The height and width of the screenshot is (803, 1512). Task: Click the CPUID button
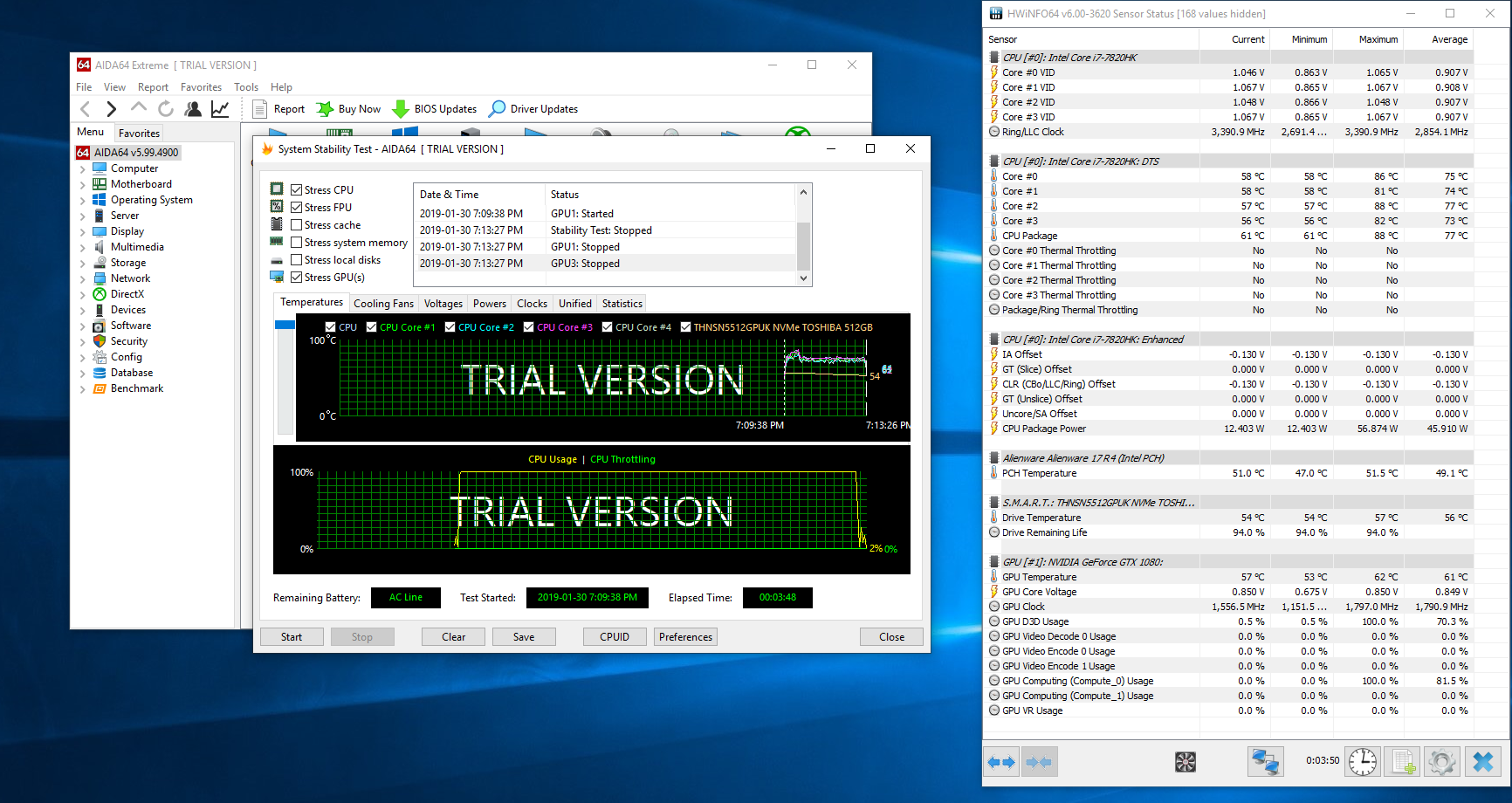pos(615,637)
